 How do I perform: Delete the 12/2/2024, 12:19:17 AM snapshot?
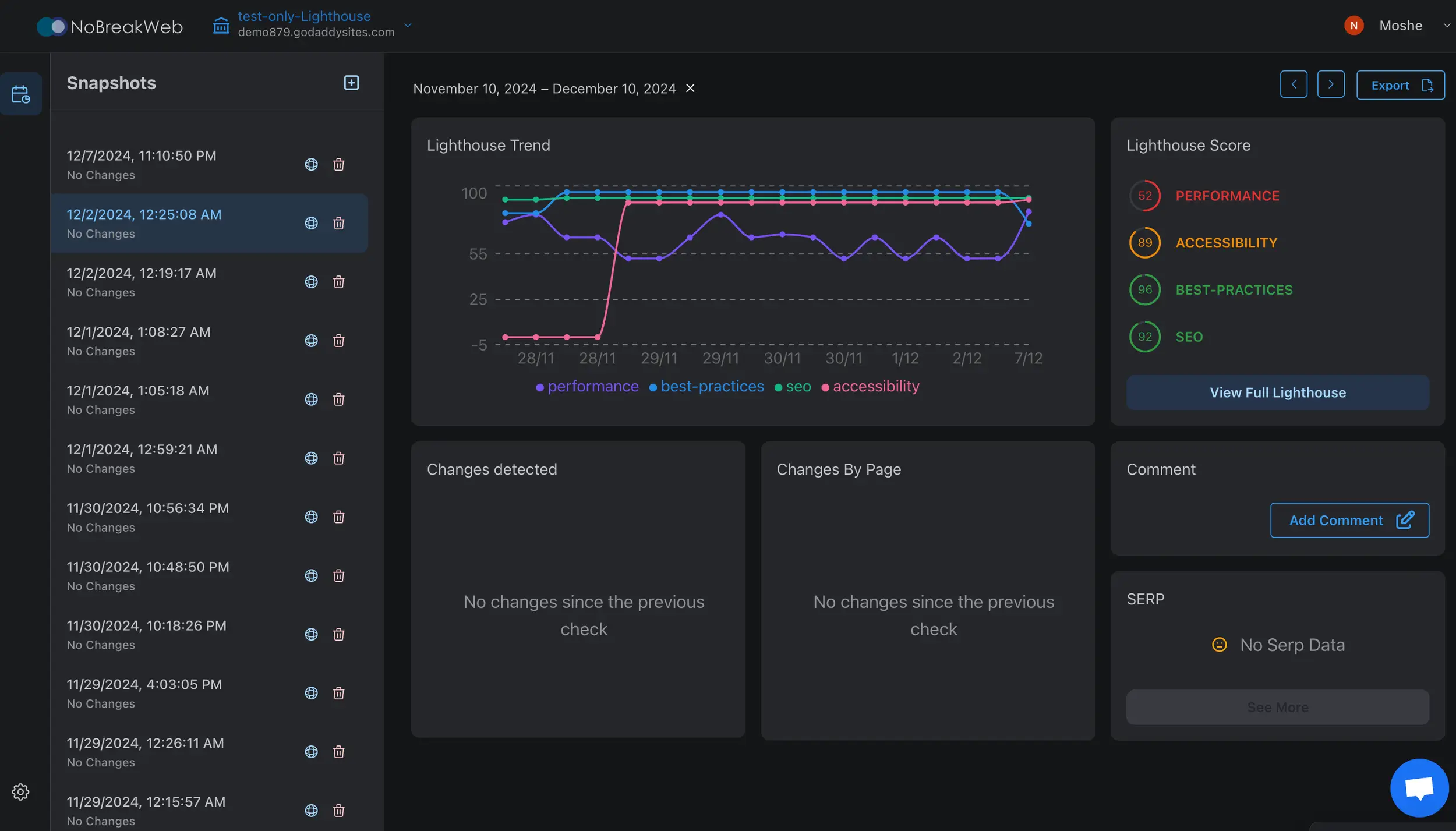[x=338, y=282]
